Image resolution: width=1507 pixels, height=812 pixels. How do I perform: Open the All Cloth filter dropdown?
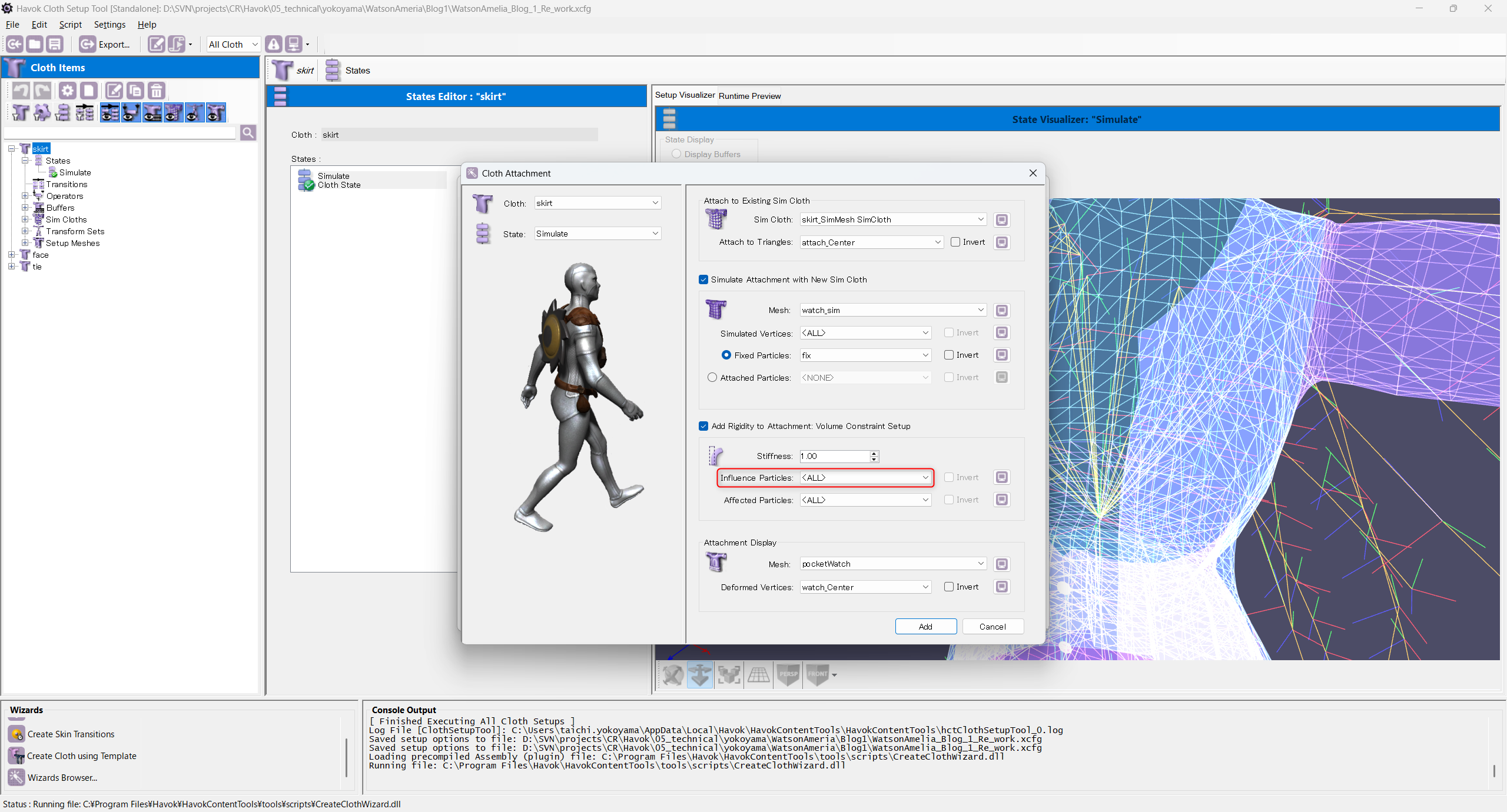234,44
